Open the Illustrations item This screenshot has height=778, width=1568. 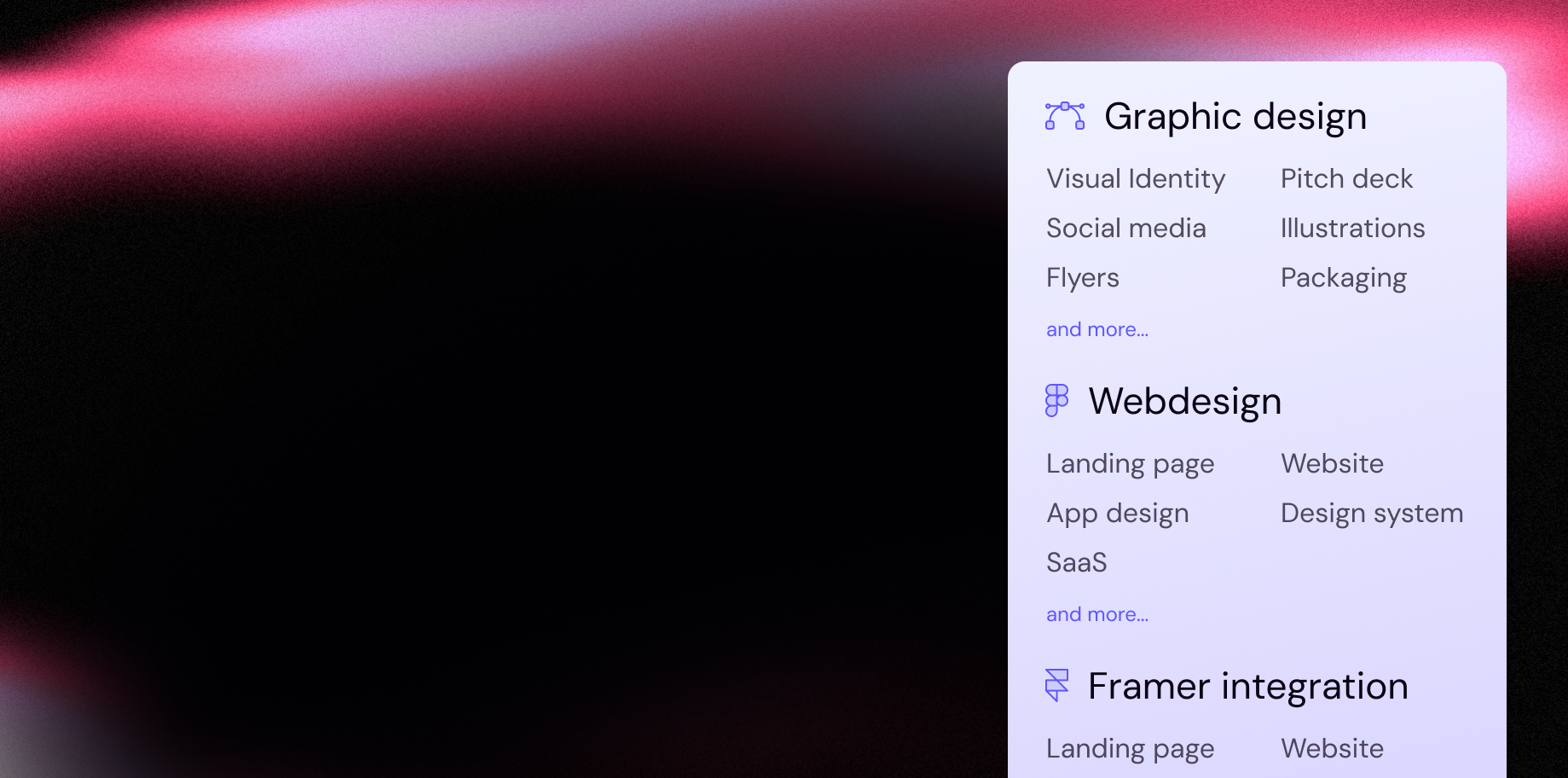click(1352, 229)
